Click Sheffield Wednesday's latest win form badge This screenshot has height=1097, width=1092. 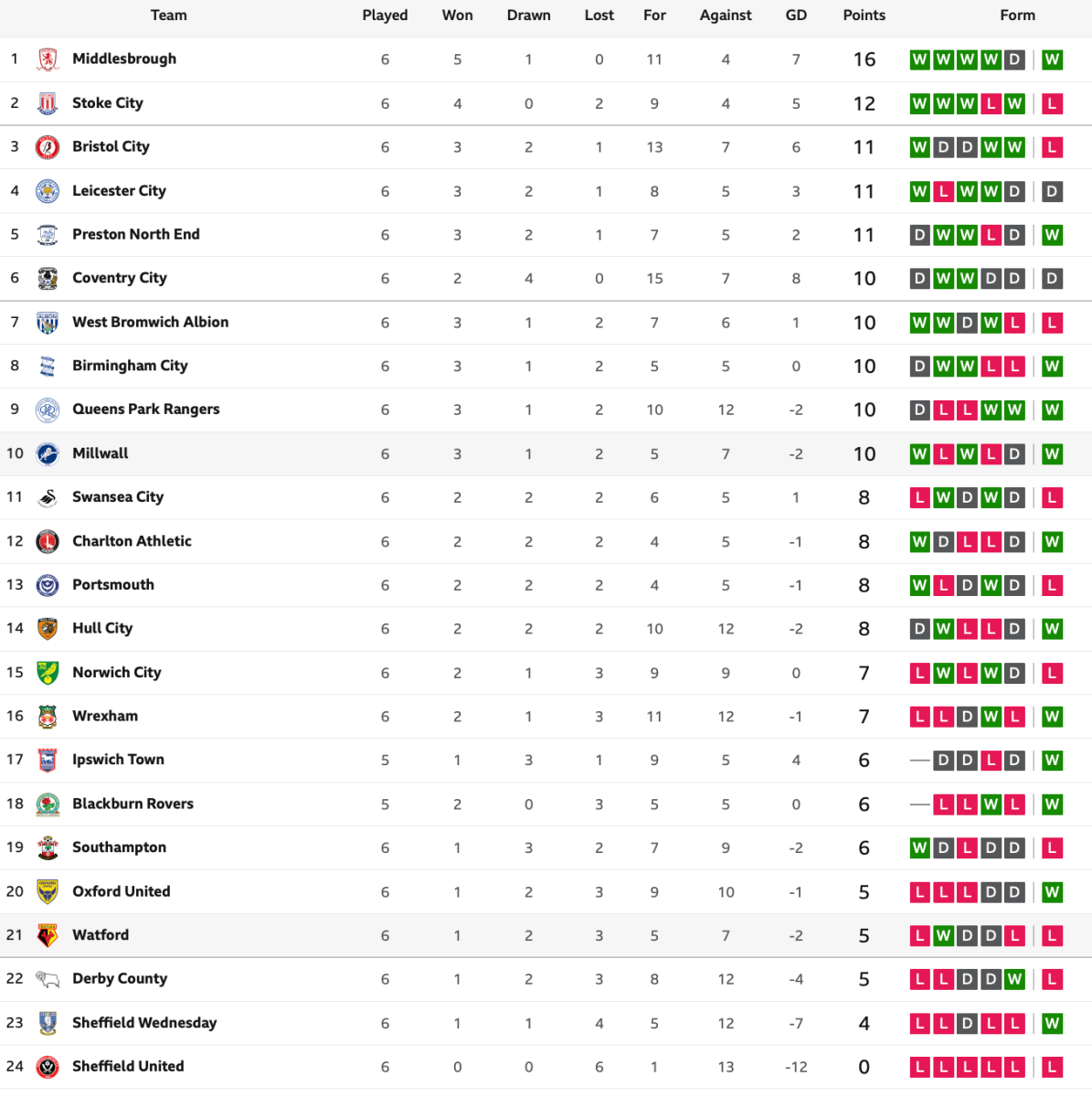(1052, 1023)
